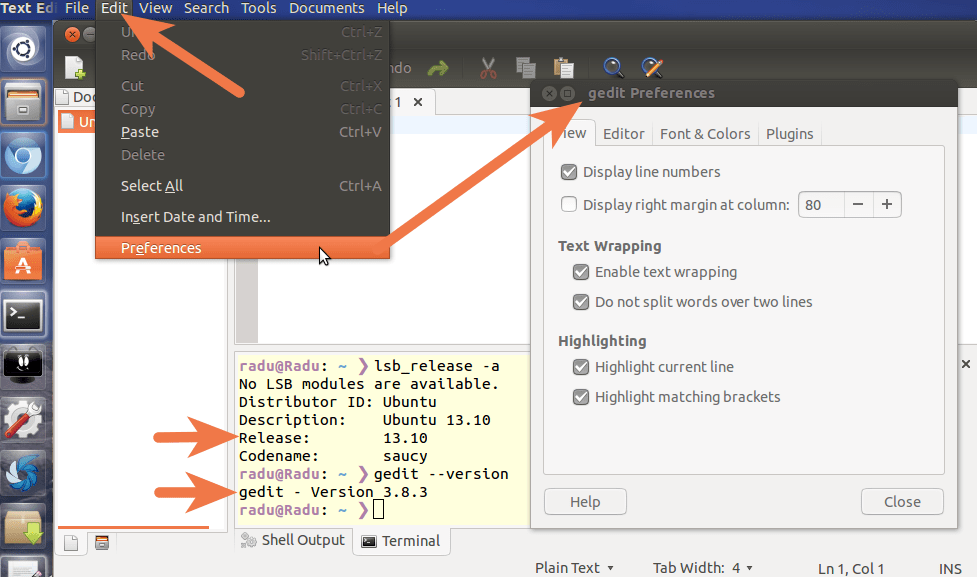Switch to the Editor preferences tab
The image size is (977, 577).
(x=623, y=134)
